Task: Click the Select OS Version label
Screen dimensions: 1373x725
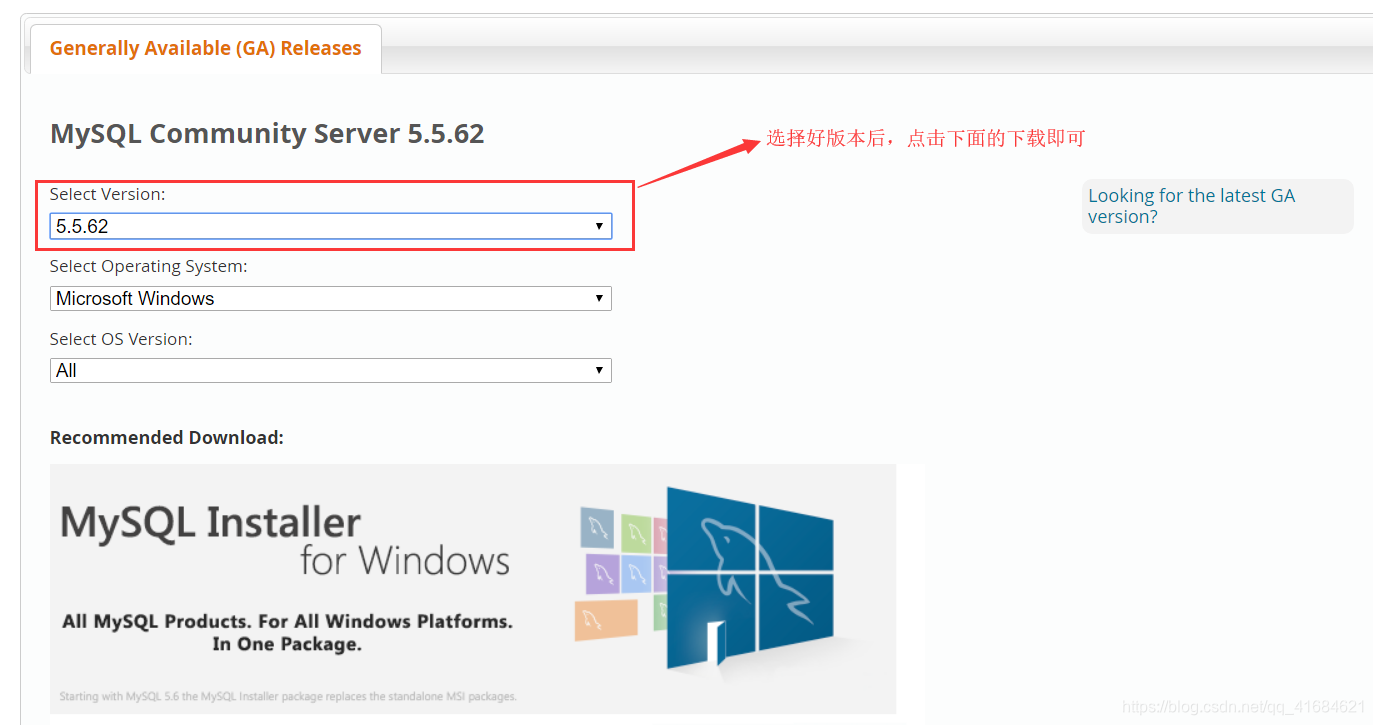Action: [x=121, y=339]
